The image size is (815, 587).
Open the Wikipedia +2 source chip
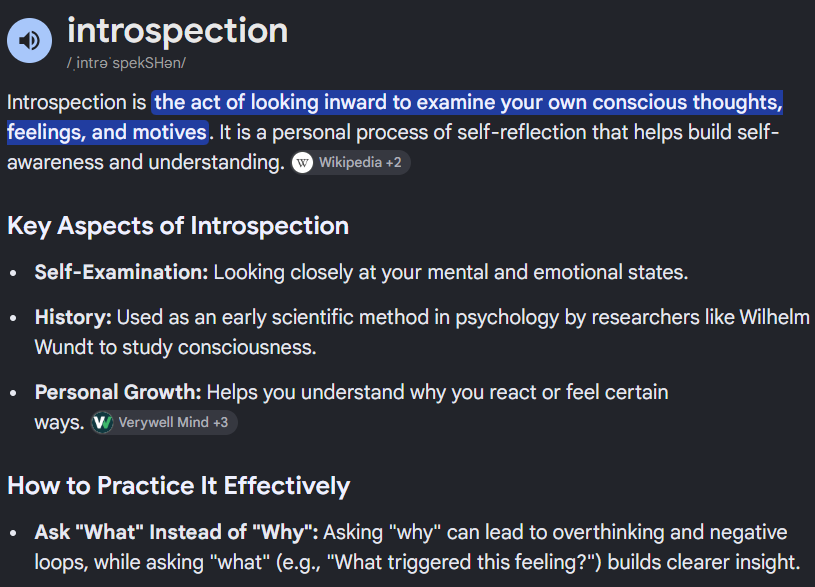point(351,163)
